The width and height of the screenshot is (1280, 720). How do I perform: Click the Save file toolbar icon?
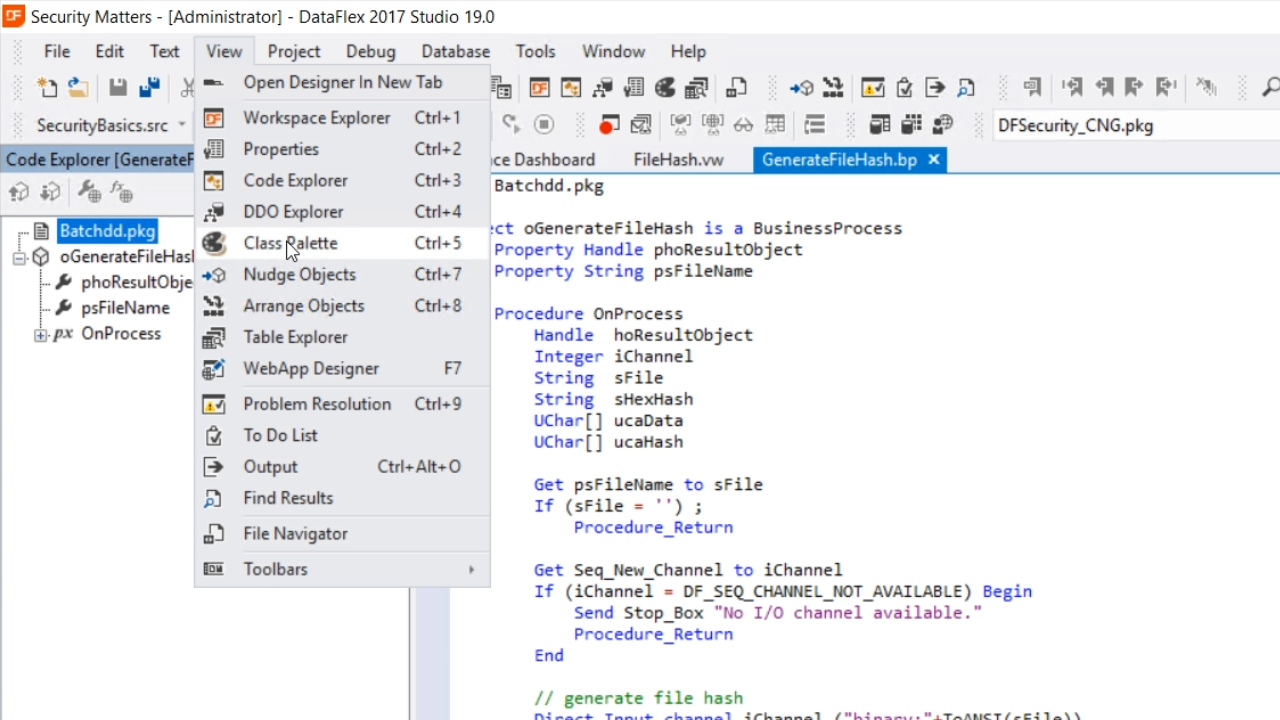coord(118,88)
